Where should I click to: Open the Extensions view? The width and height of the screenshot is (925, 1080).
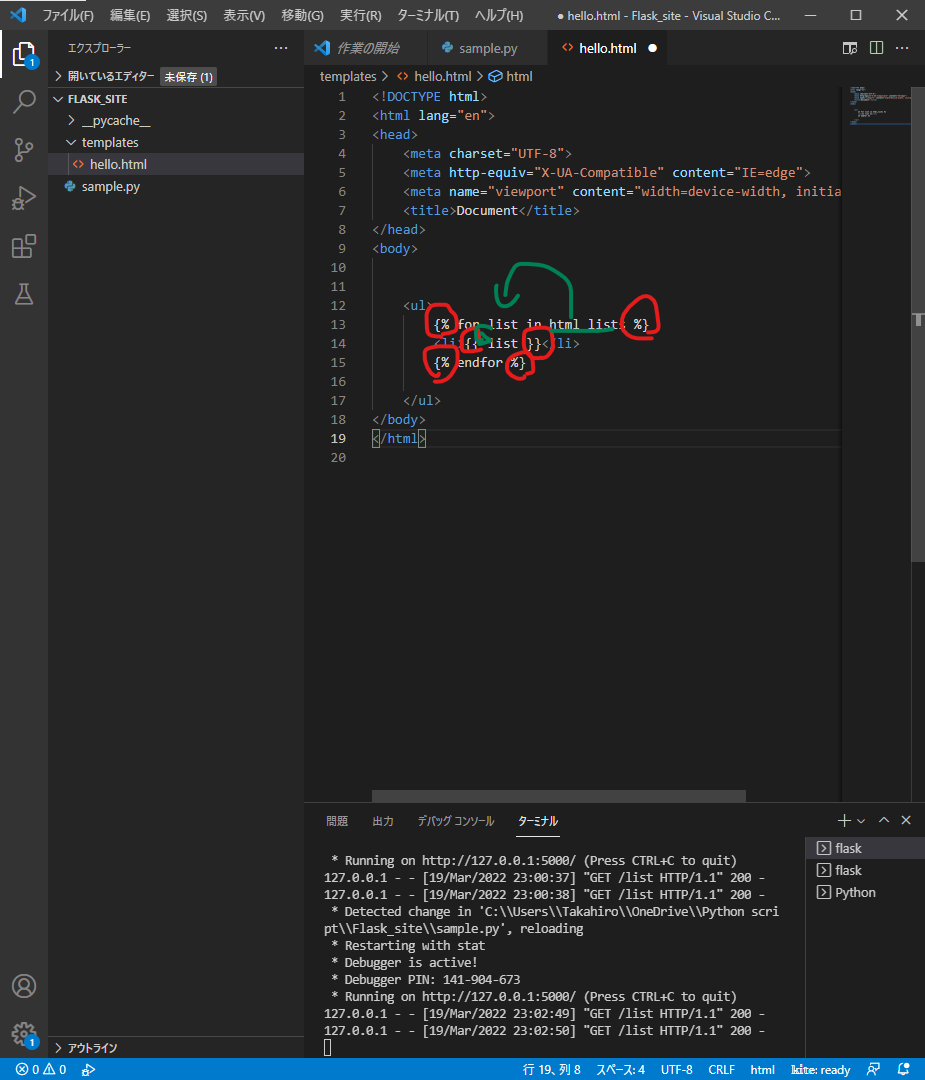24,246
